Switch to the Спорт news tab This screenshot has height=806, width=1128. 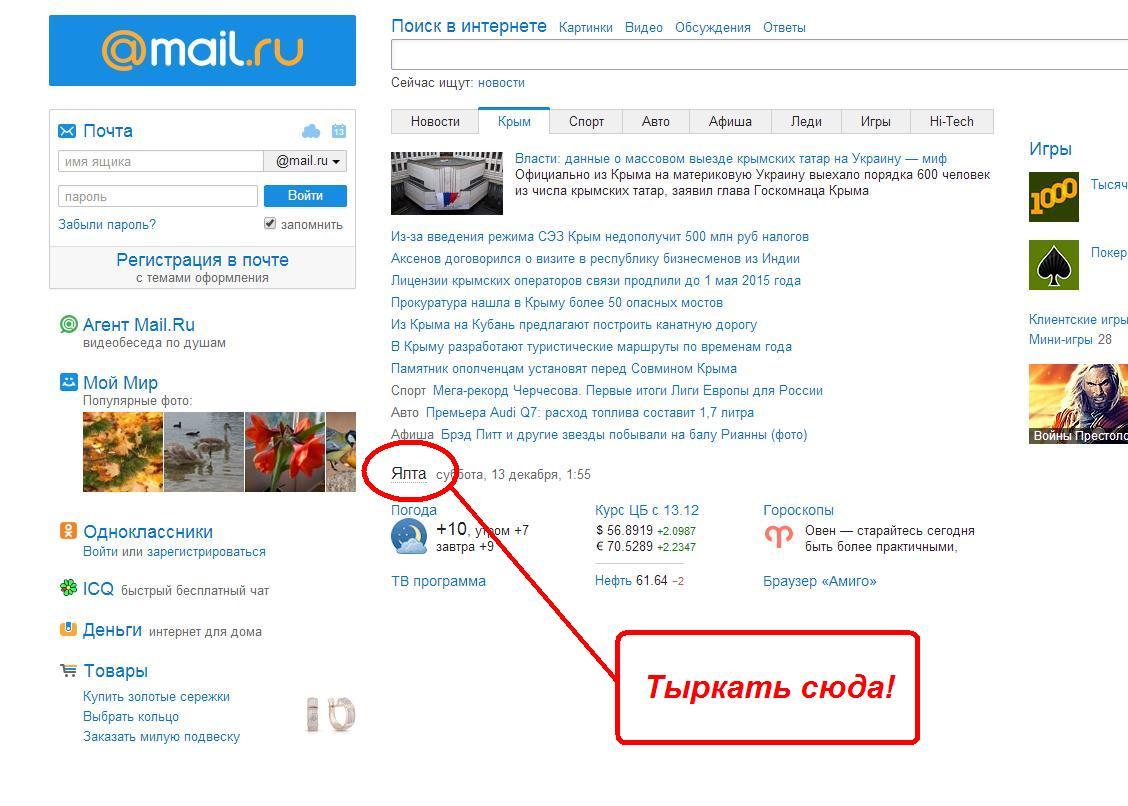586,122
